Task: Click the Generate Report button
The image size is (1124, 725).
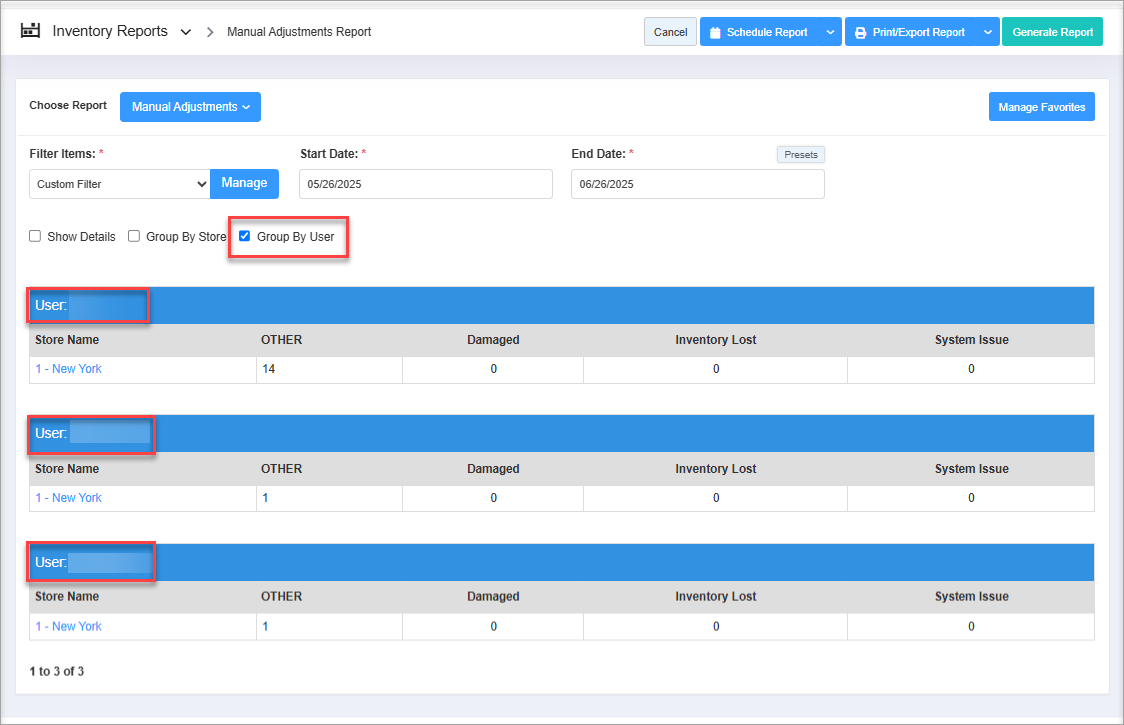Action: point(1052,32)
